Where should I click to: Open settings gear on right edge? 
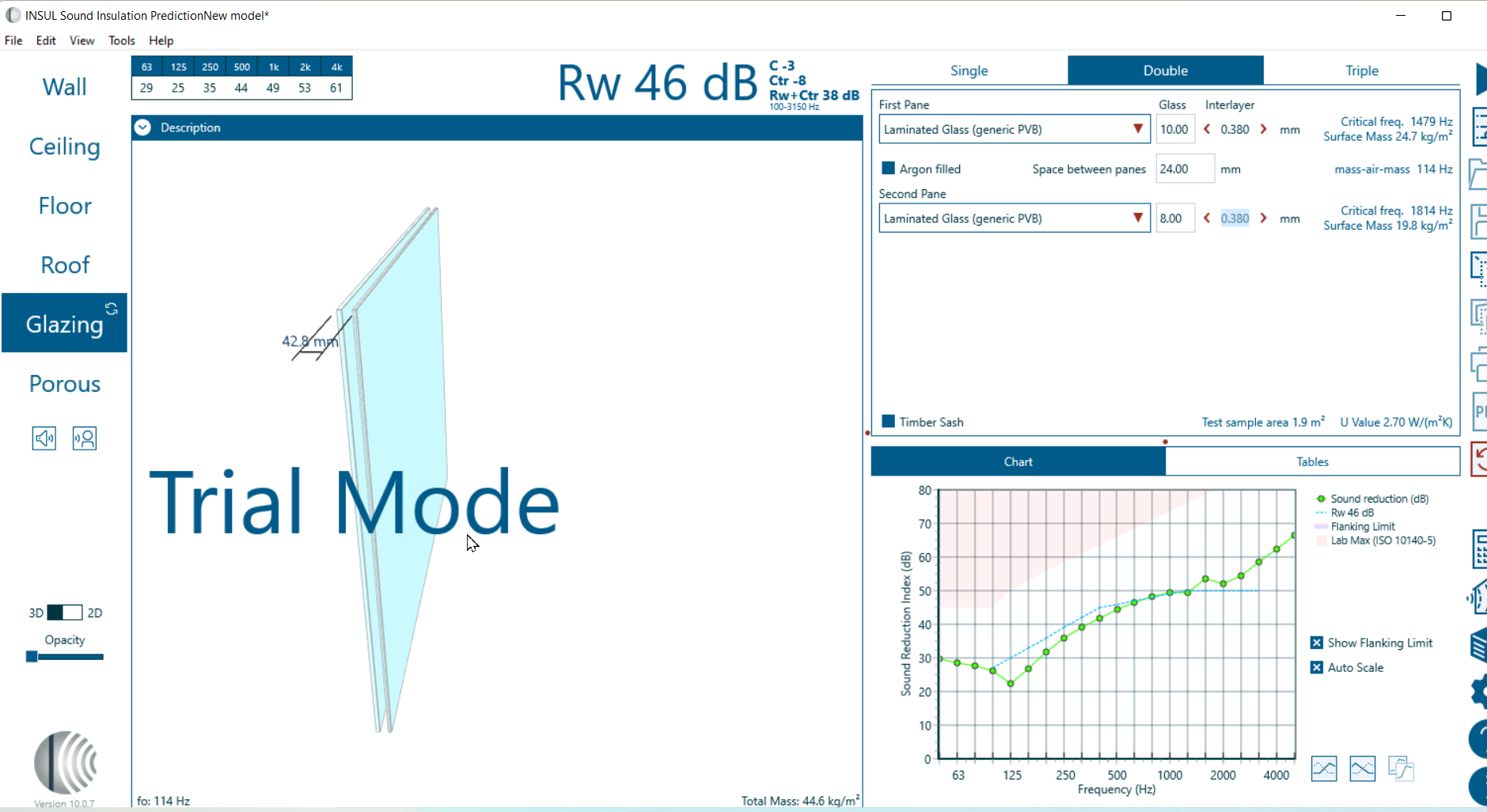(x=1478, y=692)
